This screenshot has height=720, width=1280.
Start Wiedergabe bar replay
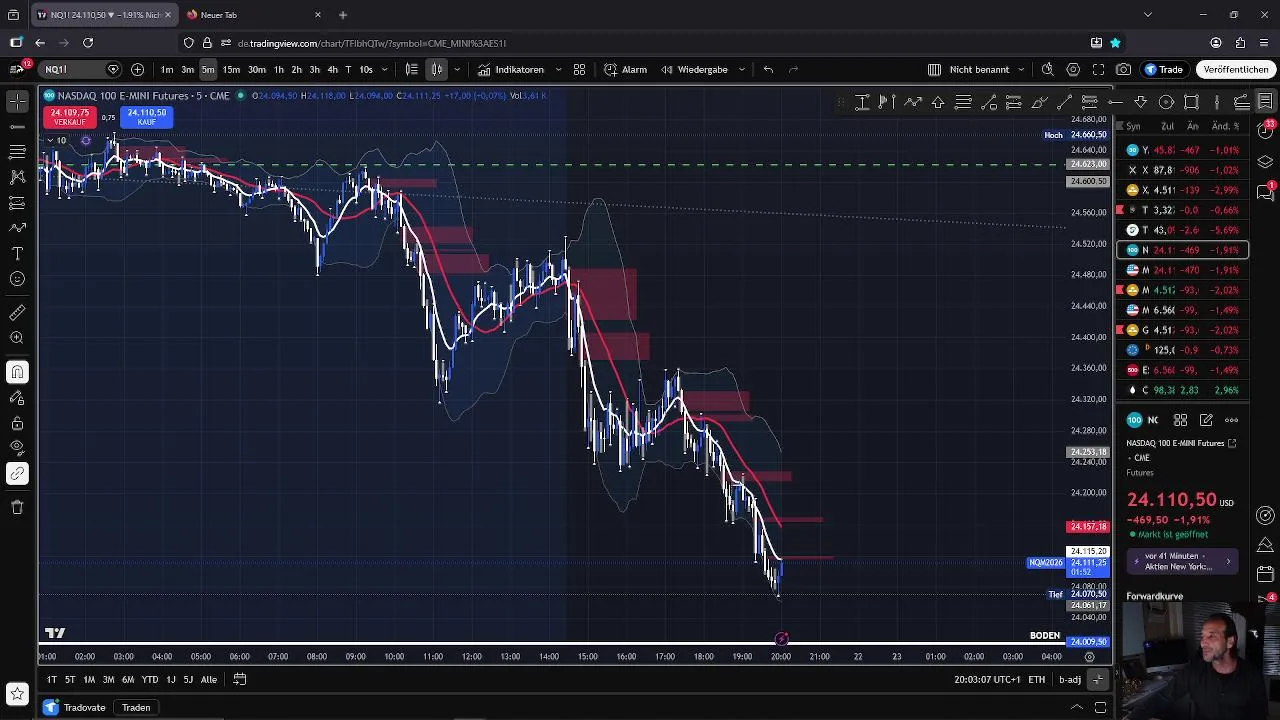click(x=694, y=69)
